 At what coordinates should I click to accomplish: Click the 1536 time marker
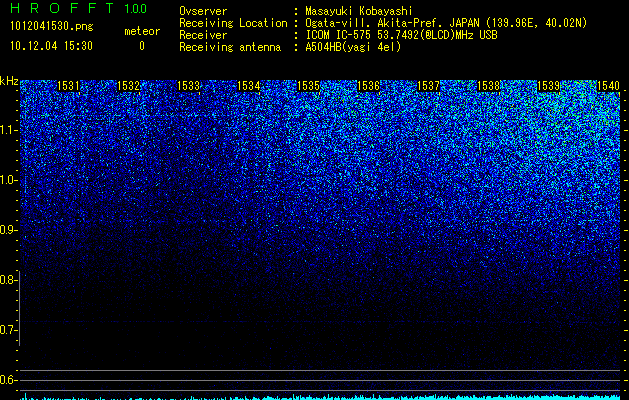[x=368, y=86]
